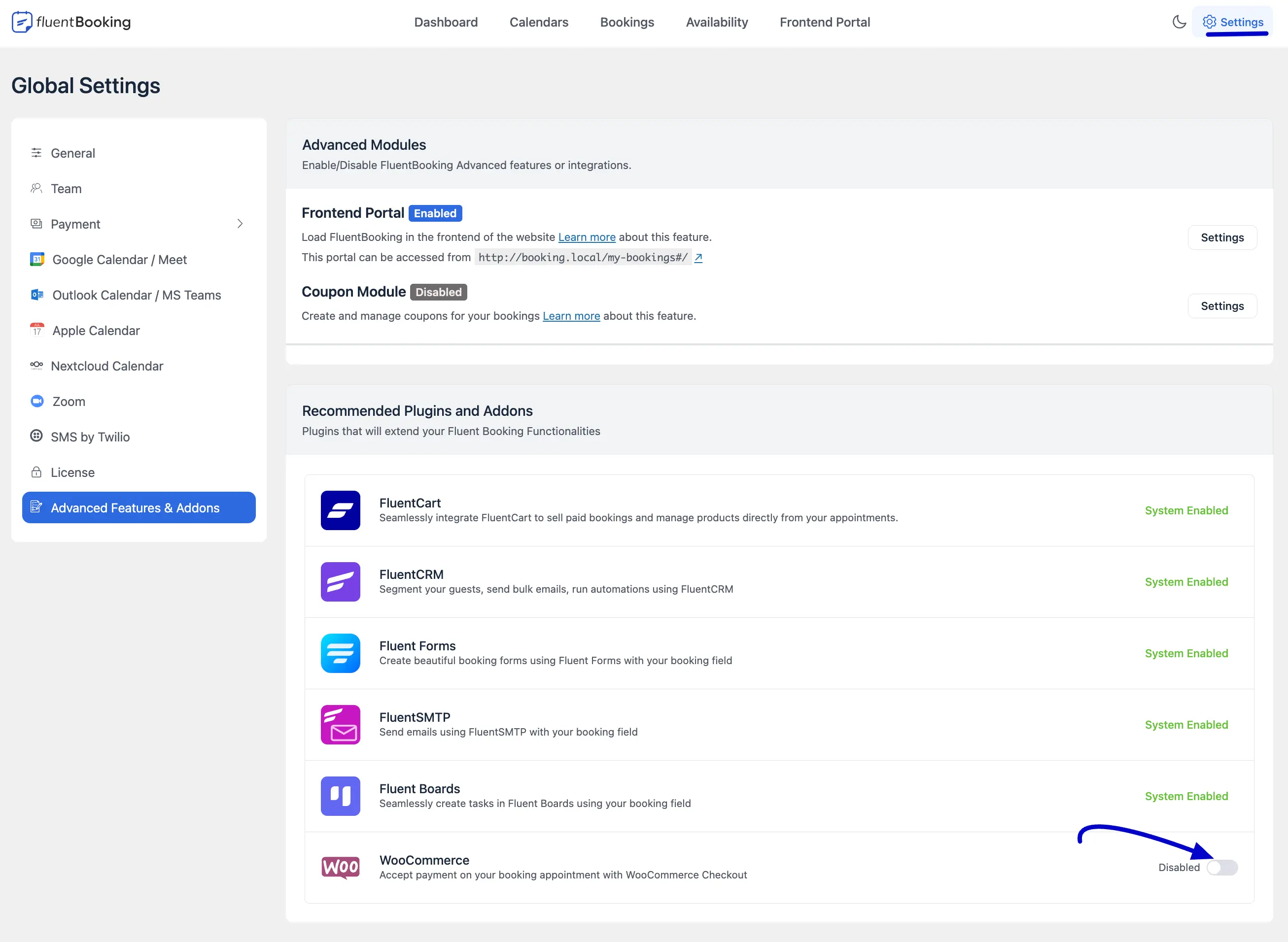Click the Fluent Boards plugin logo
1288x942 pixels.
pyautogui.click(x=340, y=796)
